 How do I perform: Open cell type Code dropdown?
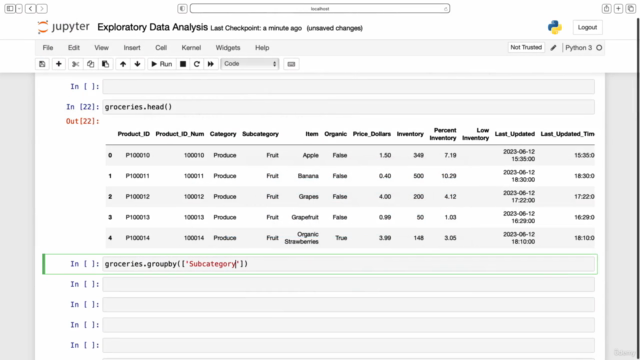250,64
